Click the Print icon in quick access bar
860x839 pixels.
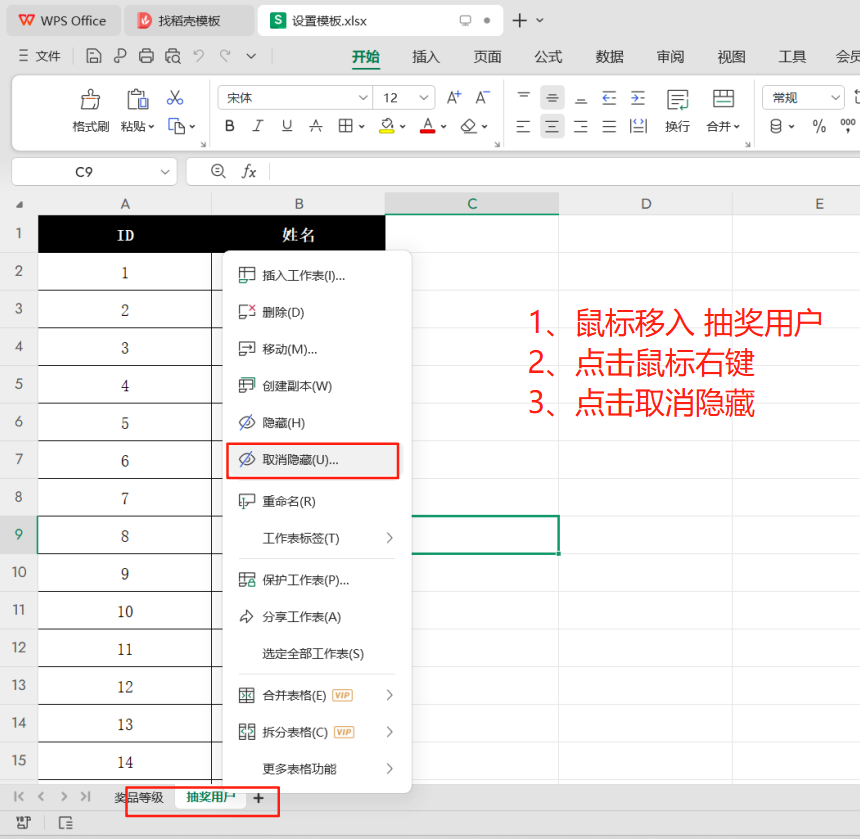point(147,56)
